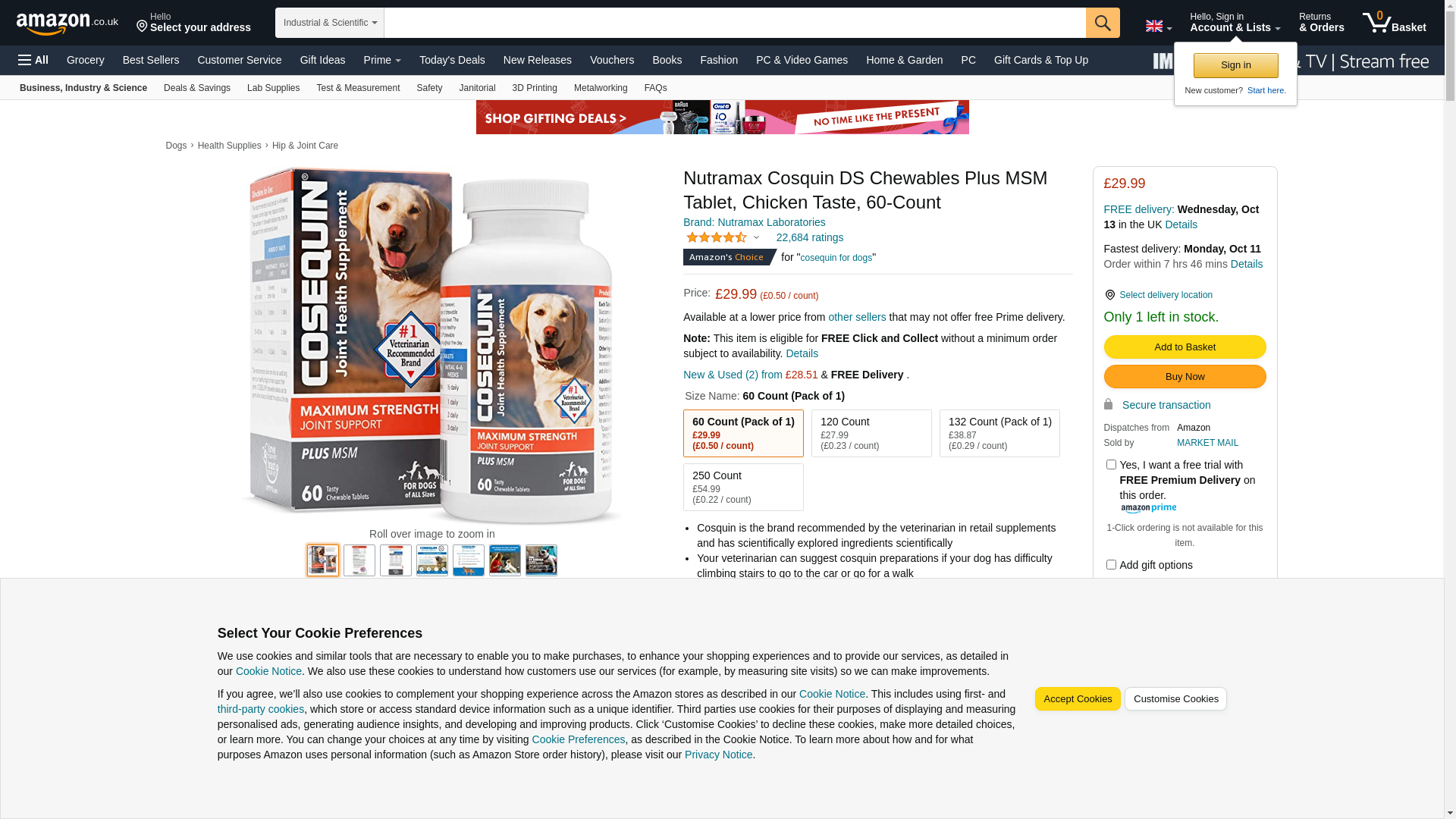Enable the Add gift options checkbox
The height and width of the screenshot is (819, 1456).
pos(1111,564)
